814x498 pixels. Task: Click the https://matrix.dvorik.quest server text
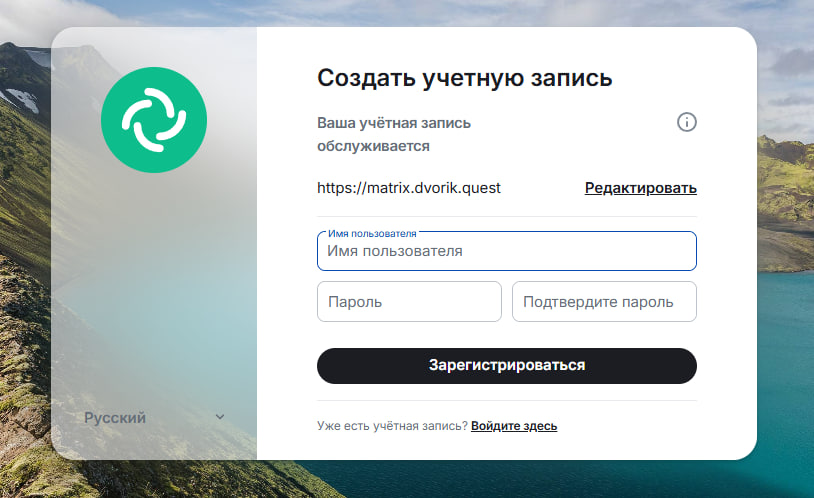tap(409, 188)
